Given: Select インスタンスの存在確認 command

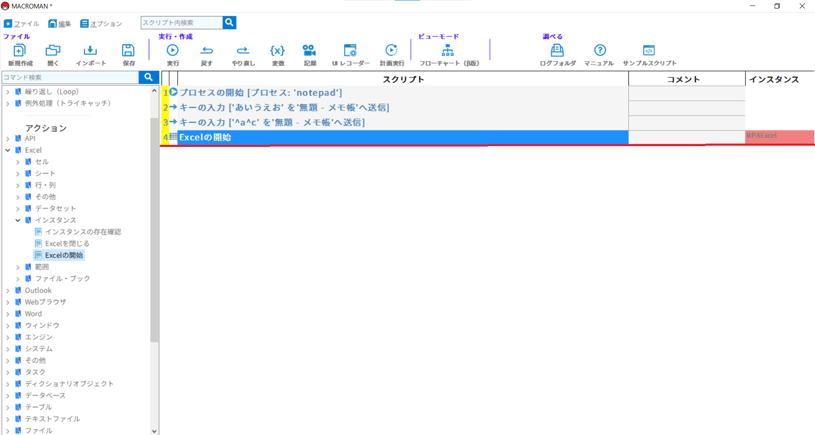Looking at the screenshot, I should tap(83, 232).
